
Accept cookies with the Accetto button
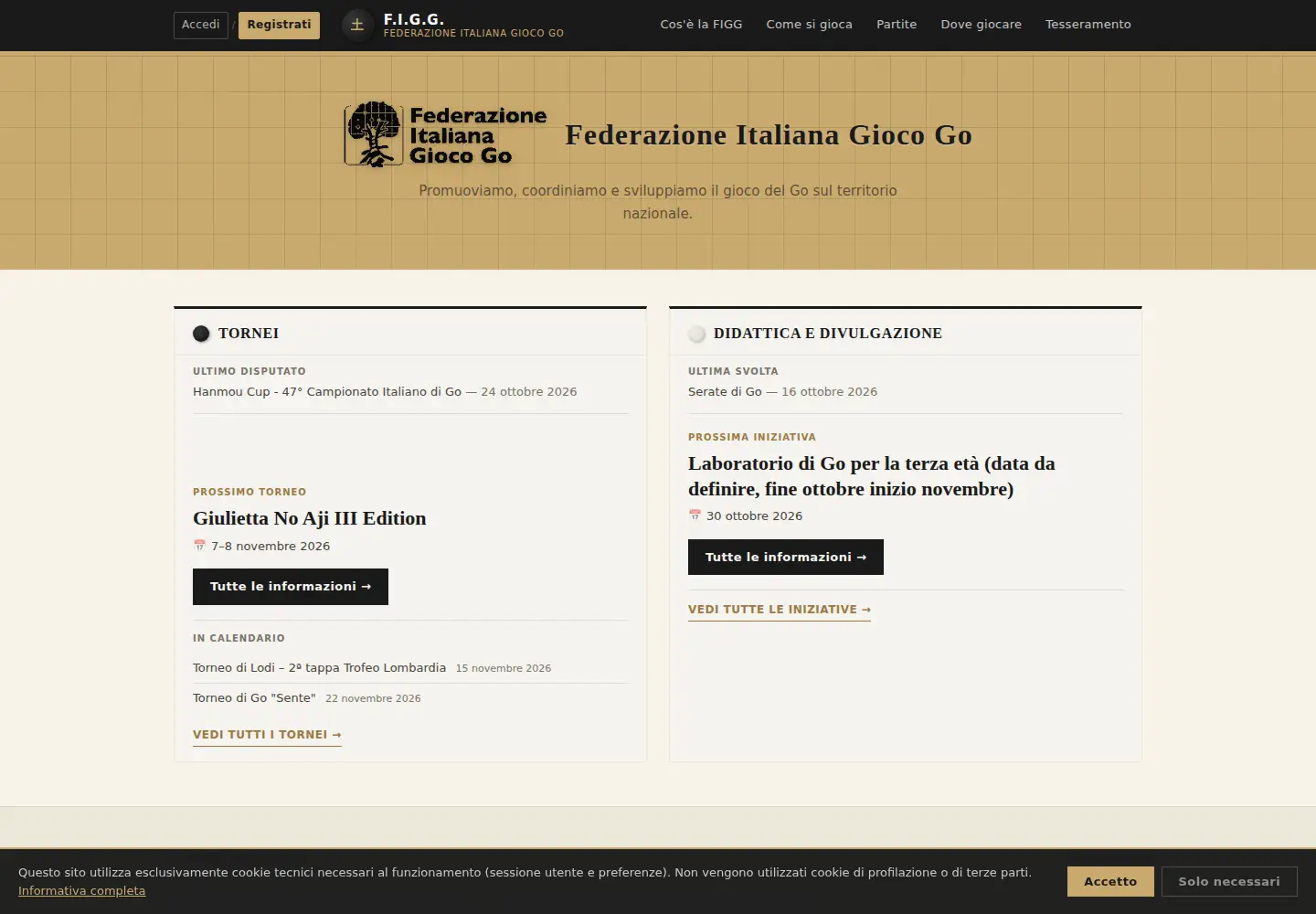(x=1110, y=882)
